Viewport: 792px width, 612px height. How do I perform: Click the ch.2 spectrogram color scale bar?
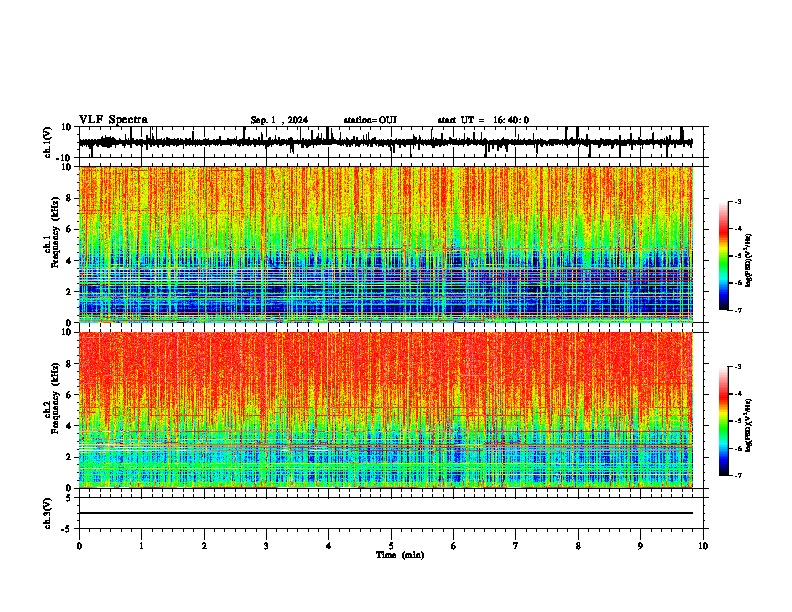(724, 421)
